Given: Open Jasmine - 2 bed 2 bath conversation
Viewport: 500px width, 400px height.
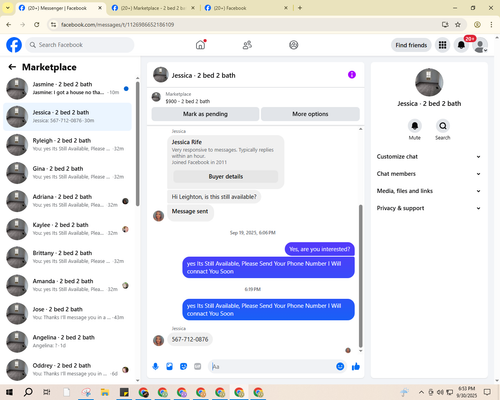Looking at the screenshot, I should click(x=67, y=88).
